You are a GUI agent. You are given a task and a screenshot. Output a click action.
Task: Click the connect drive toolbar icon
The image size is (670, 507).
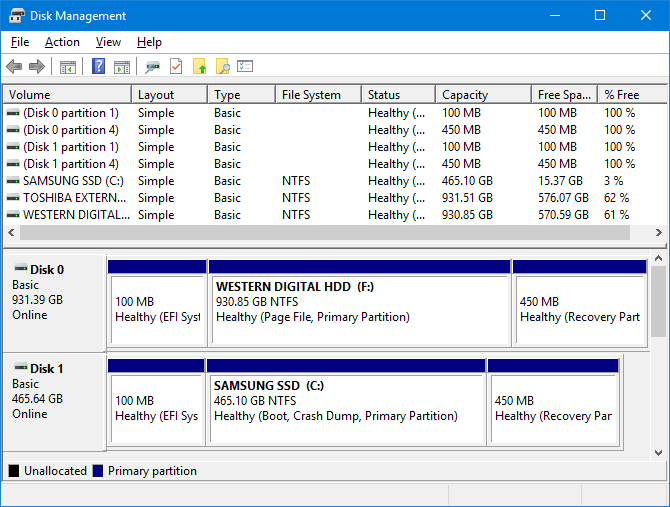click(x=152, y=67)
